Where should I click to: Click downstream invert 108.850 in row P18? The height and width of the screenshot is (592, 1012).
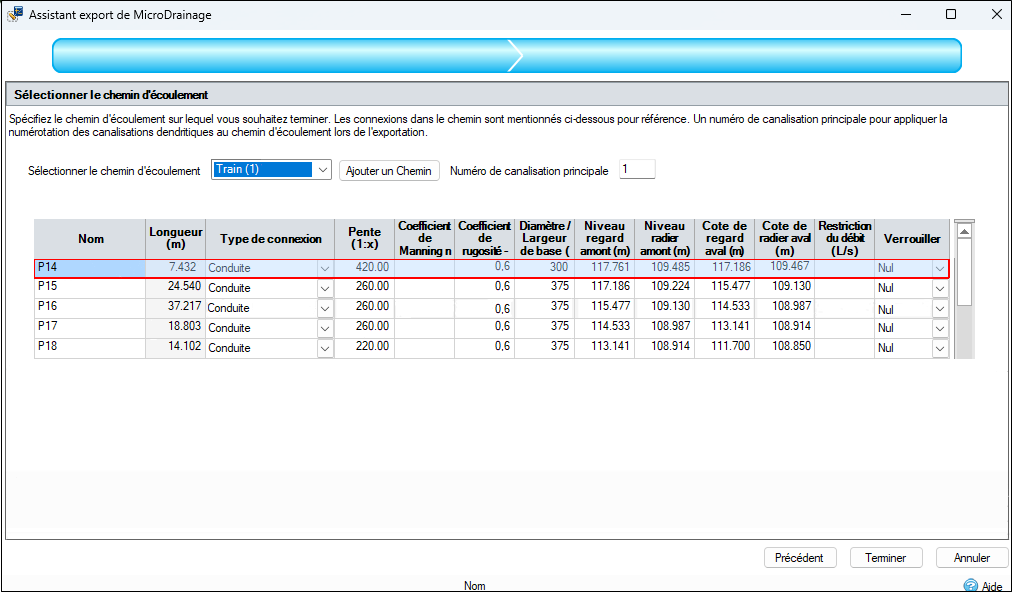point(785,348)
